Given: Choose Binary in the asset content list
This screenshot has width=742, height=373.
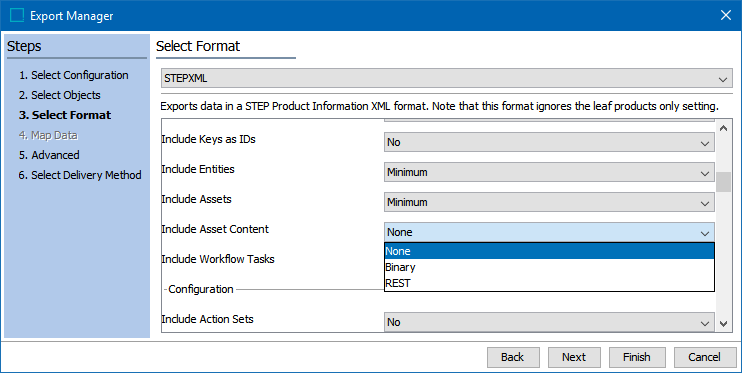Looking at the screenshot, I should click(x=549, y=267).
